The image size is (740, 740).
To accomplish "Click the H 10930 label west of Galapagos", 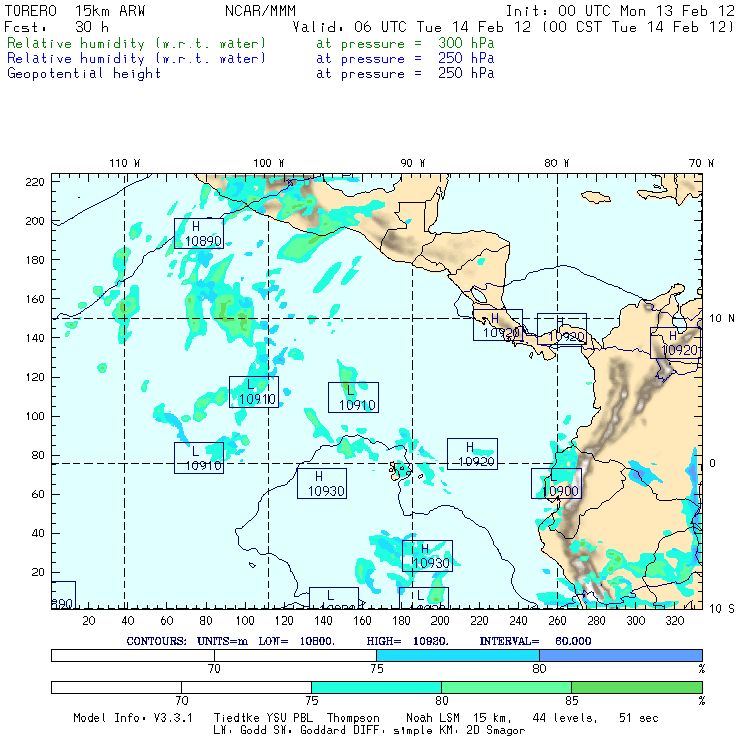I will pyautogui.click(x=322, y=484).
